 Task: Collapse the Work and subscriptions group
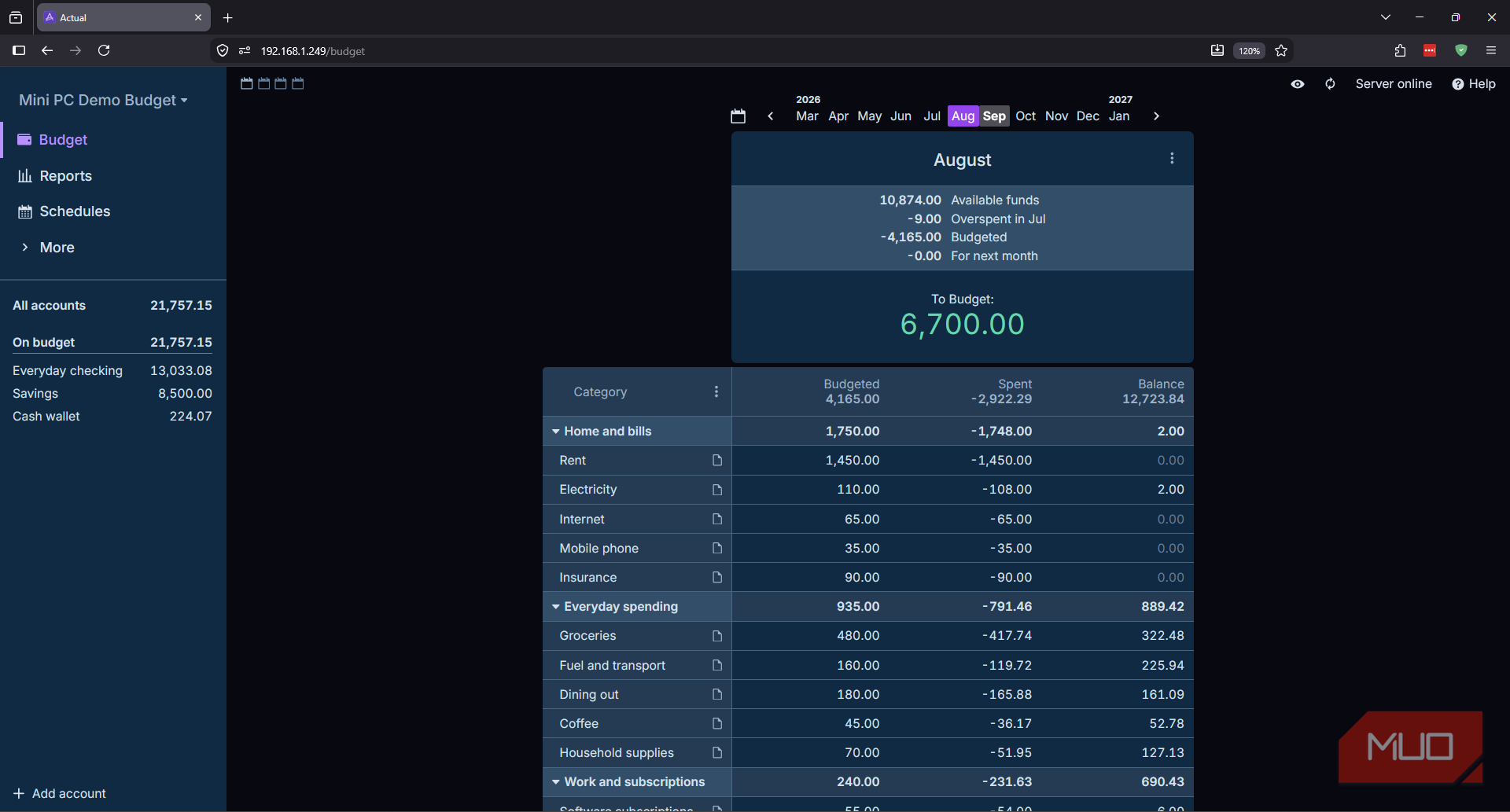(556, 782)
